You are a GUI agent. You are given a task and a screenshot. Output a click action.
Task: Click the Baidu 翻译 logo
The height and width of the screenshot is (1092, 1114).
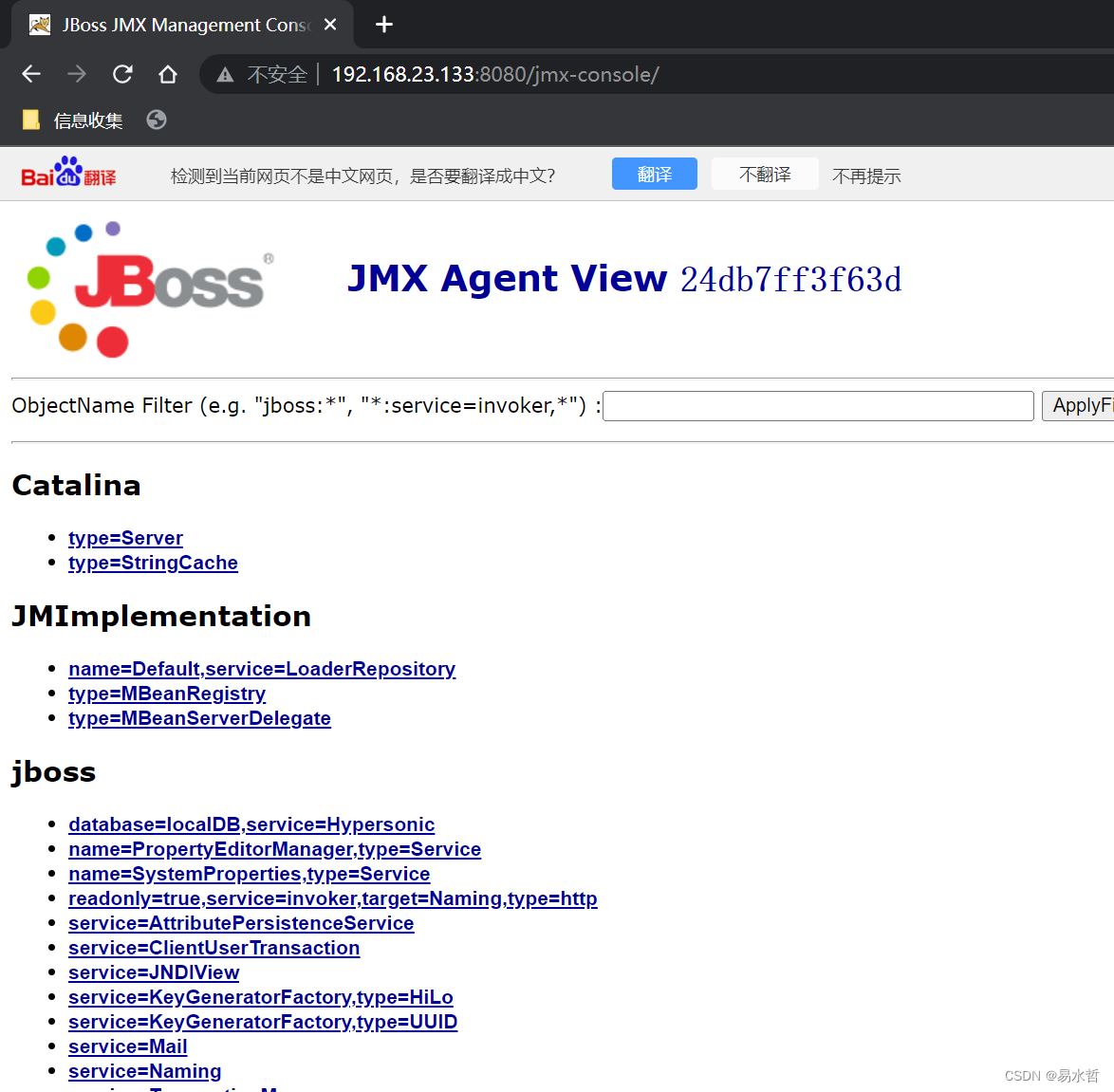[x=68, y=172]
